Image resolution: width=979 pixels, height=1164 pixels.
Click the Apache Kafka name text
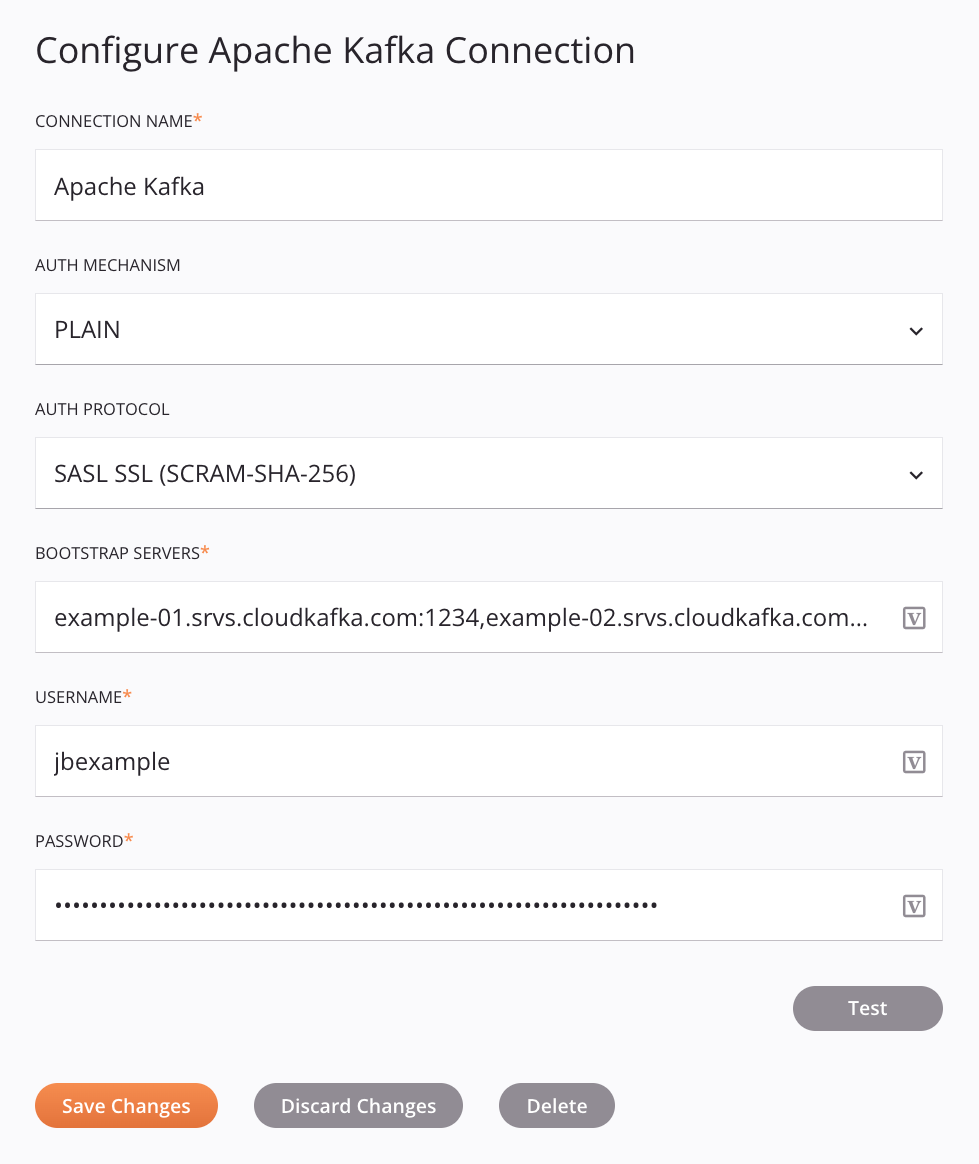point(128,185)
